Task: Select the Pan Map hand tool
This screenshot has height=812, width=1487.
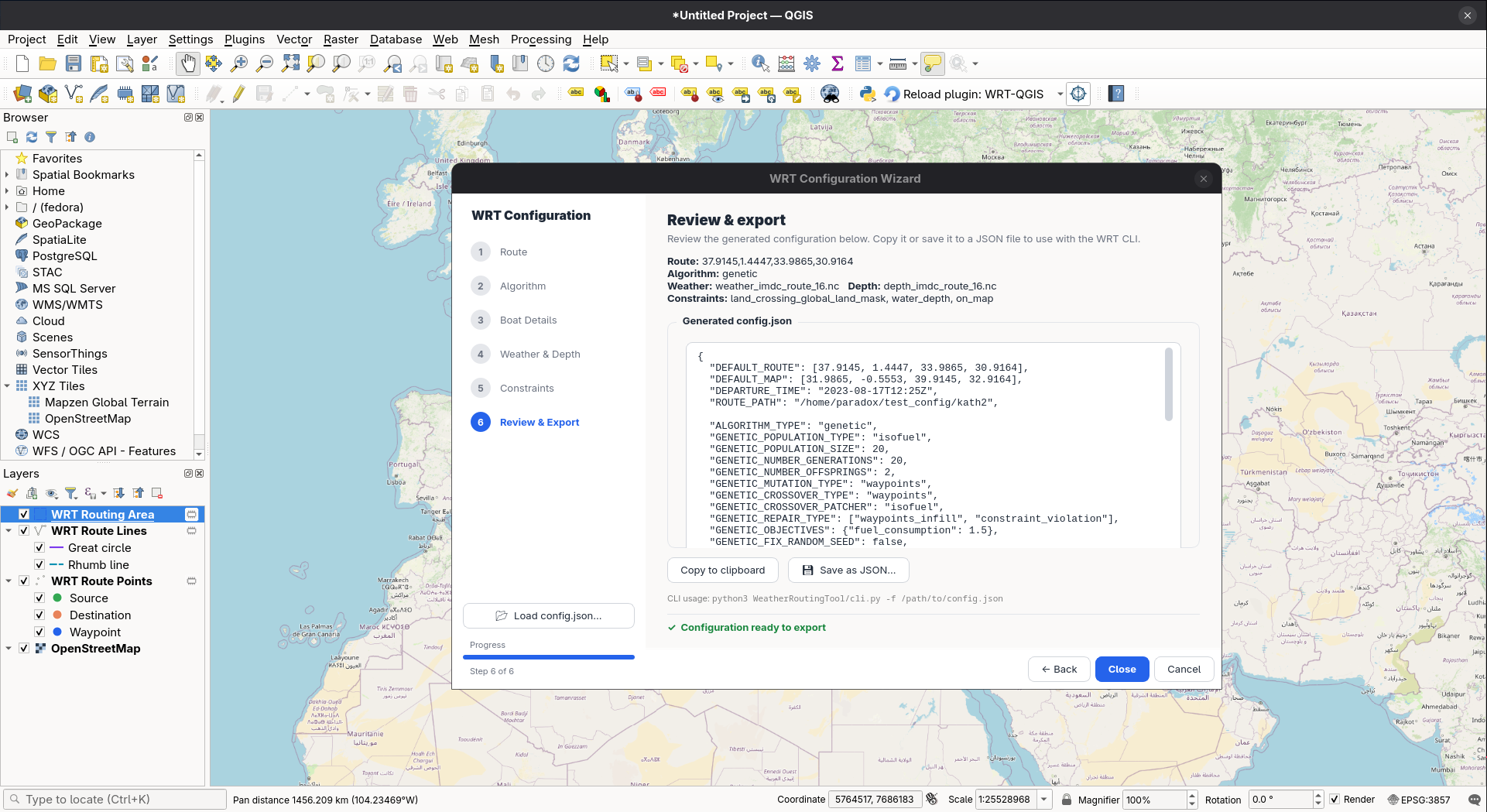Action: pos(187,63)
